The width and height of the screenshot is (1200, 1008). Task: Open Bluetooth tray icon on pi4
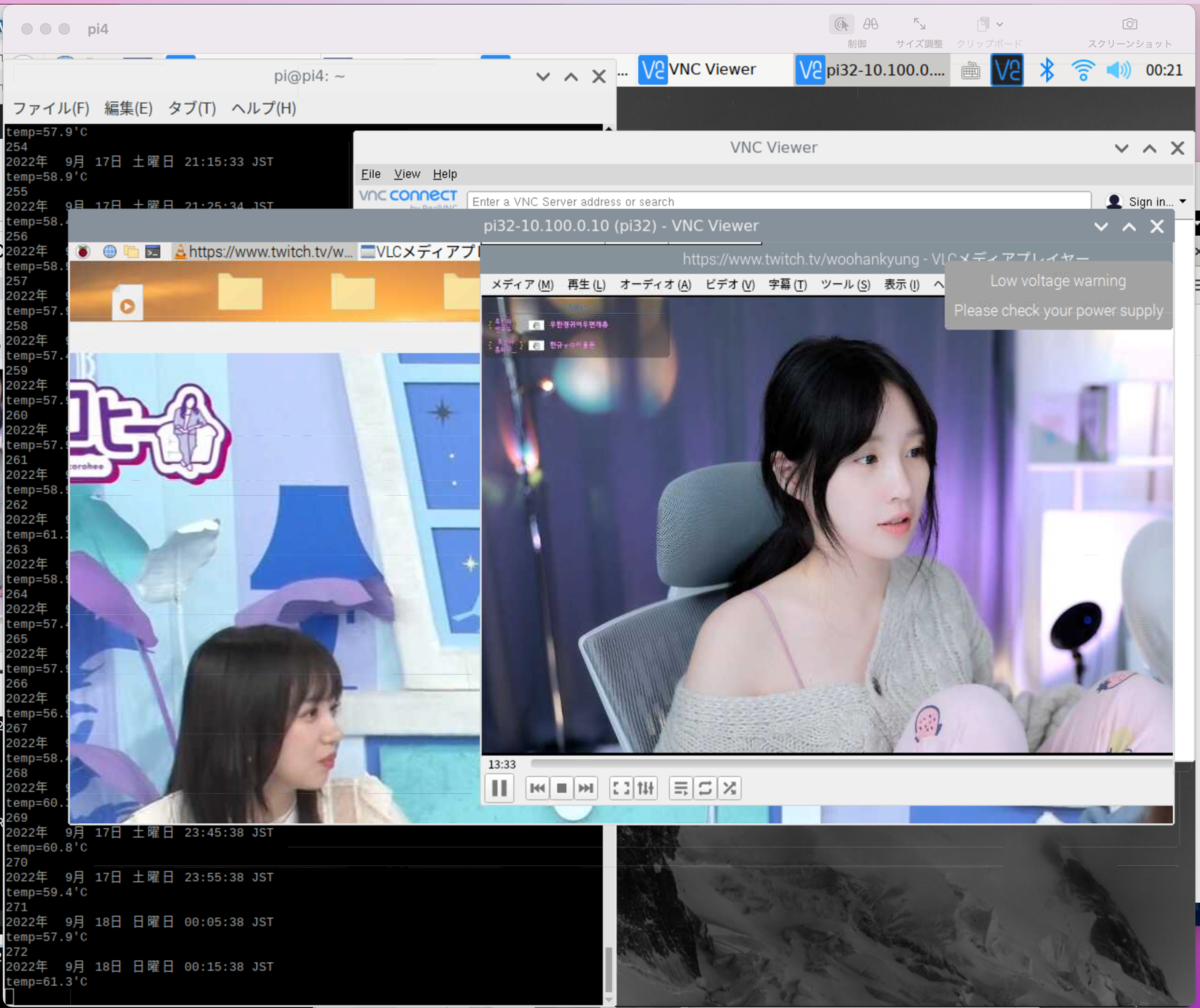(1046, 69)
